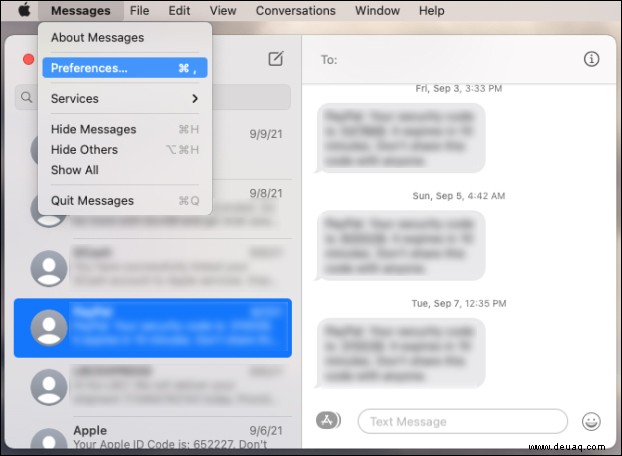Screen dimensions: 622x456
Task: Open the conversation details info icon
Action: click(x=591, y=59)
